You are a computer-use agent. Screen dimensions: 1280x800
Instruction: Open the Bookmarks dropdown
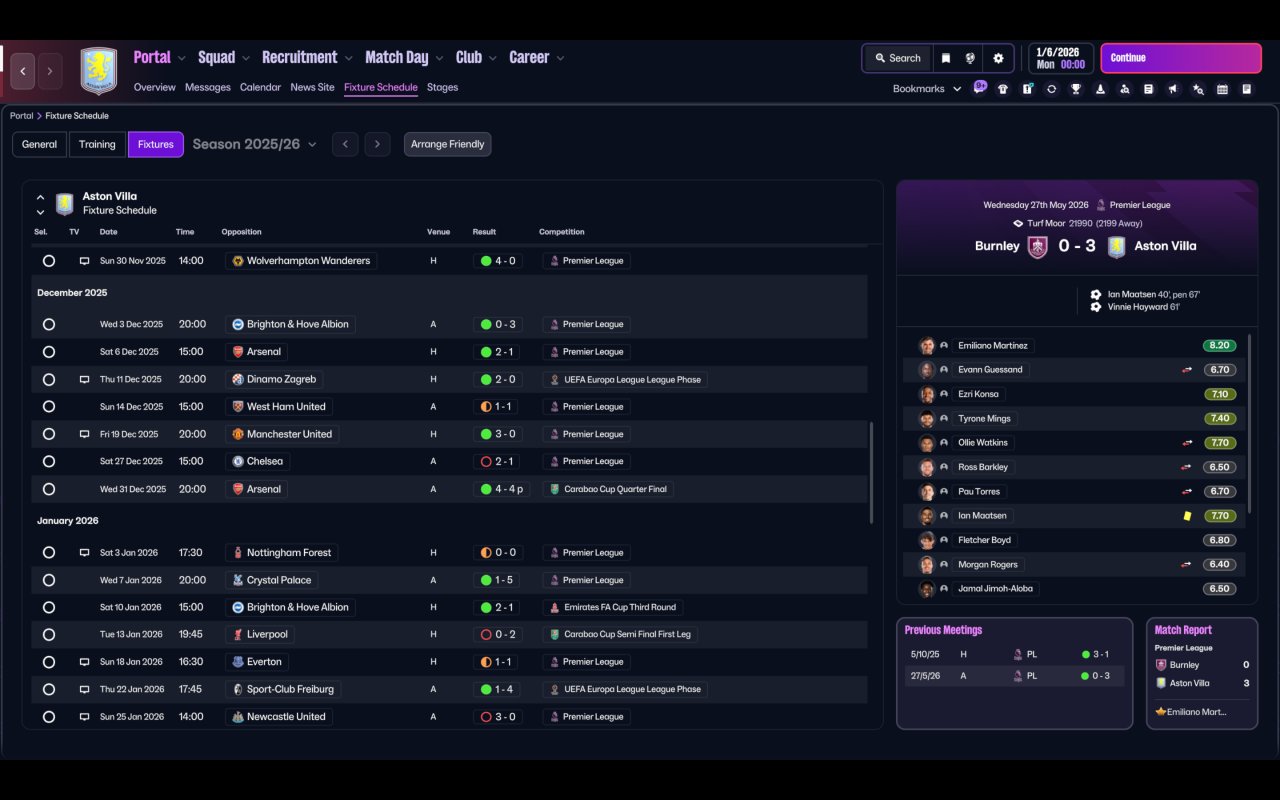[927, 89]
